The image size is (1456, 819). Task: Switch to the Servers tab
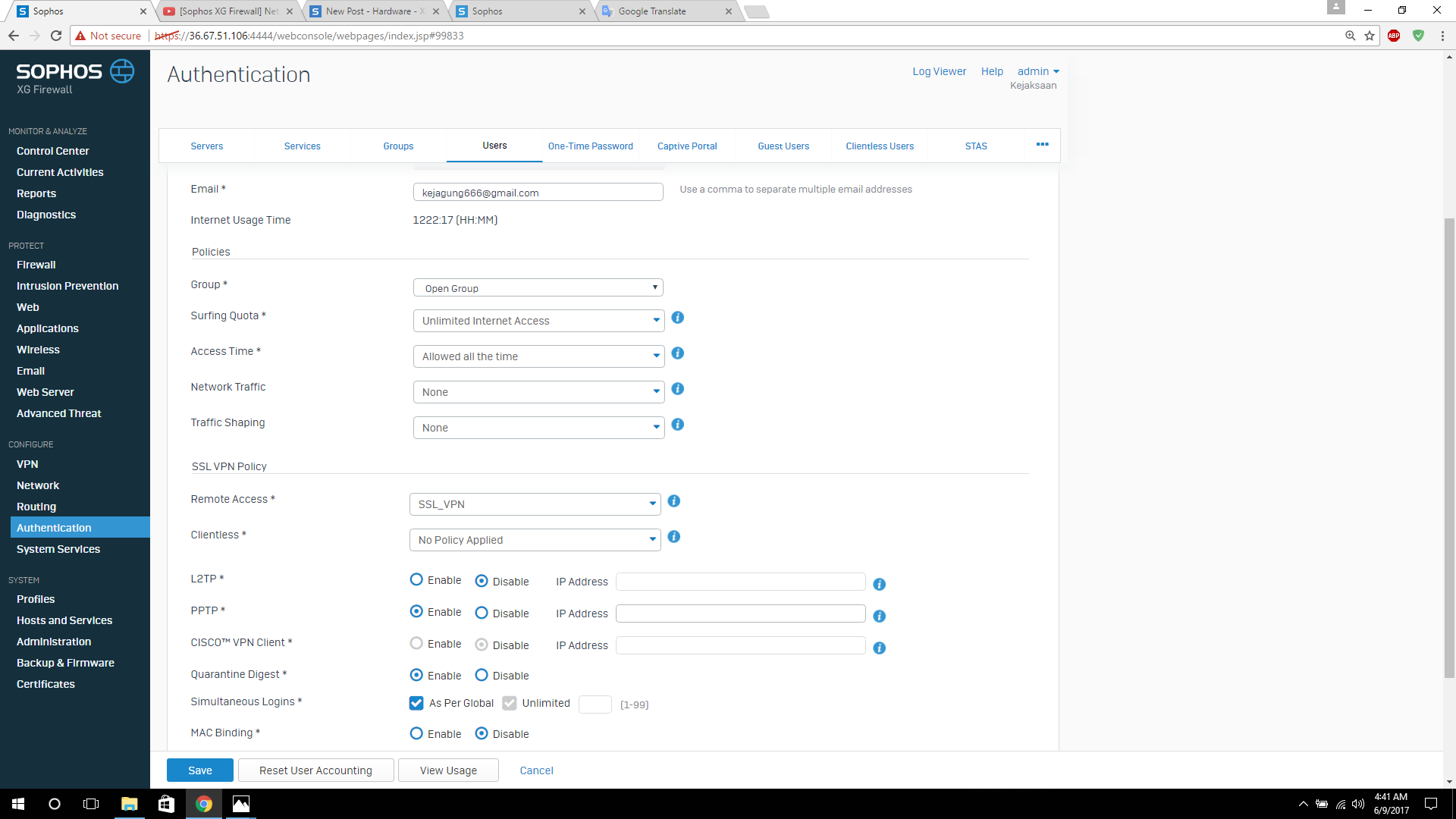(x=207, y=146)
